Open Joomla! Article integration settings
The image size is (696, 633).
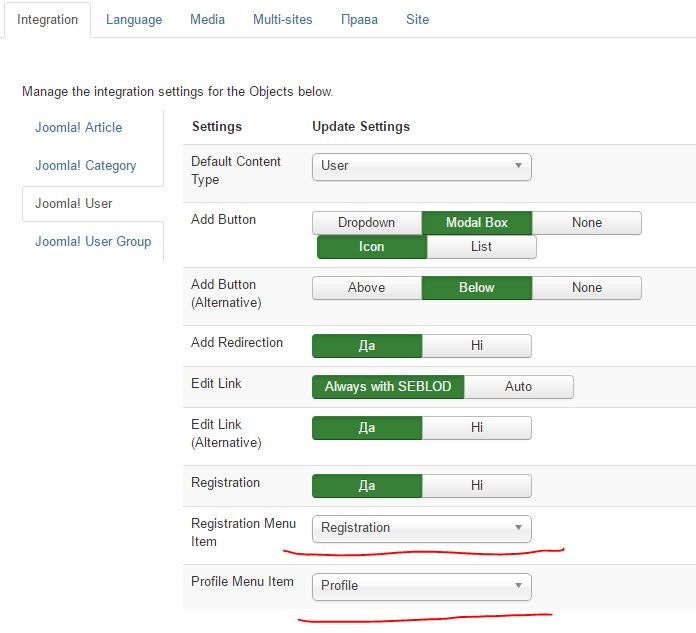click(x=79, y=127)
